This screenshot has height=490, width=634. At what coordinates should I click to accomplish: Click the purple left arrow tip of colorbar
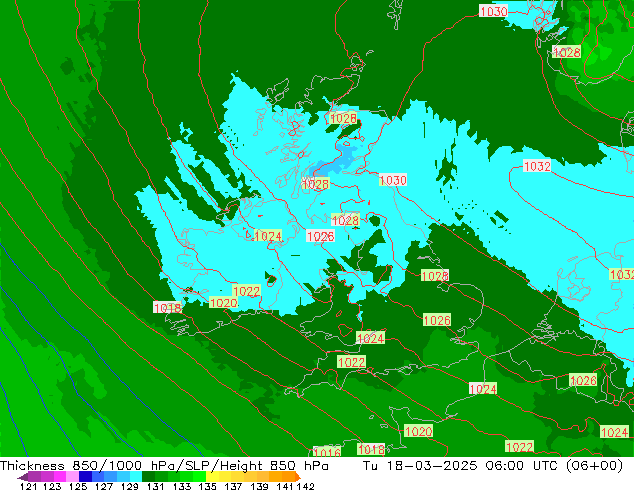(x=23, y=477)
